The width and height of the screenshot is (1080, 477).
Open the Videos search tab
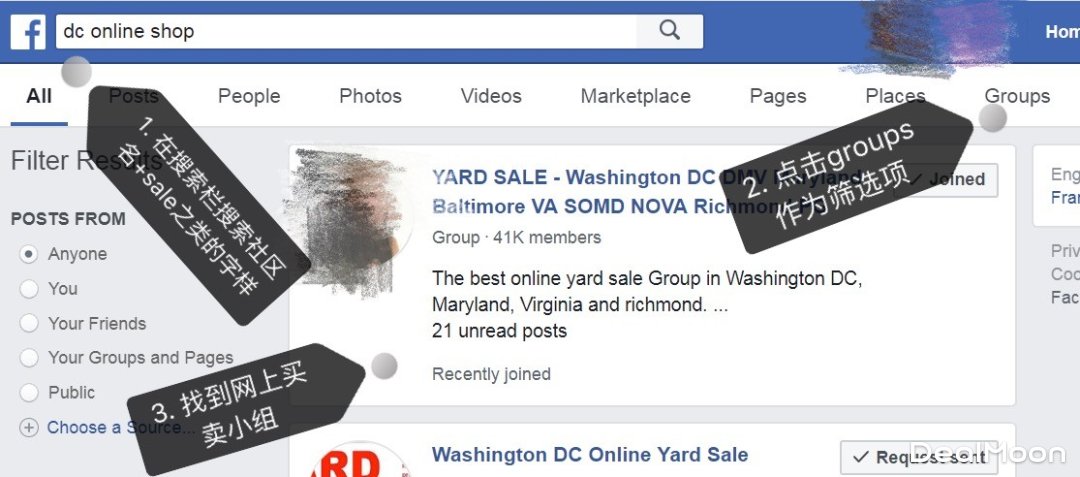pos(491,96)
